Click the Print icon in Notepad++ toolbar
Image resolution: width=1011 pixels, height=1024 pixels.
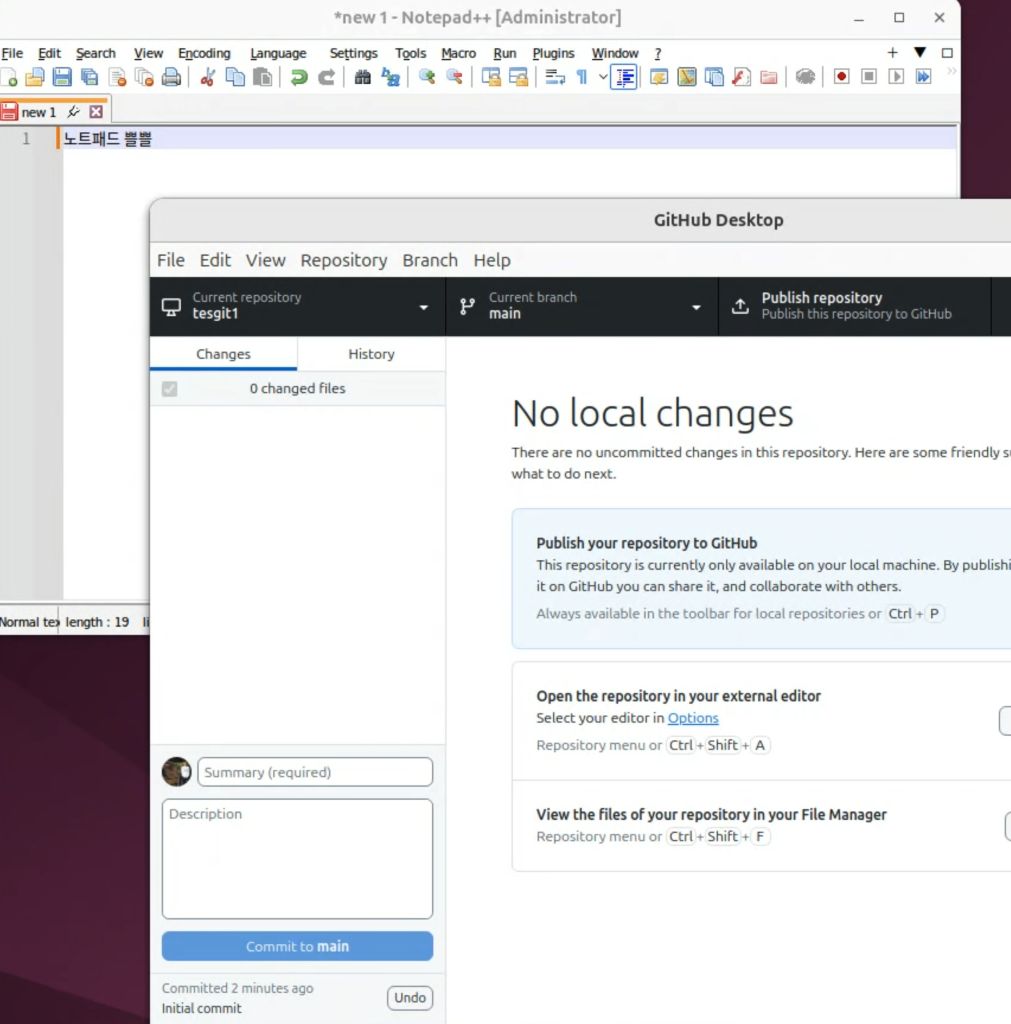(x=171, y=77)
